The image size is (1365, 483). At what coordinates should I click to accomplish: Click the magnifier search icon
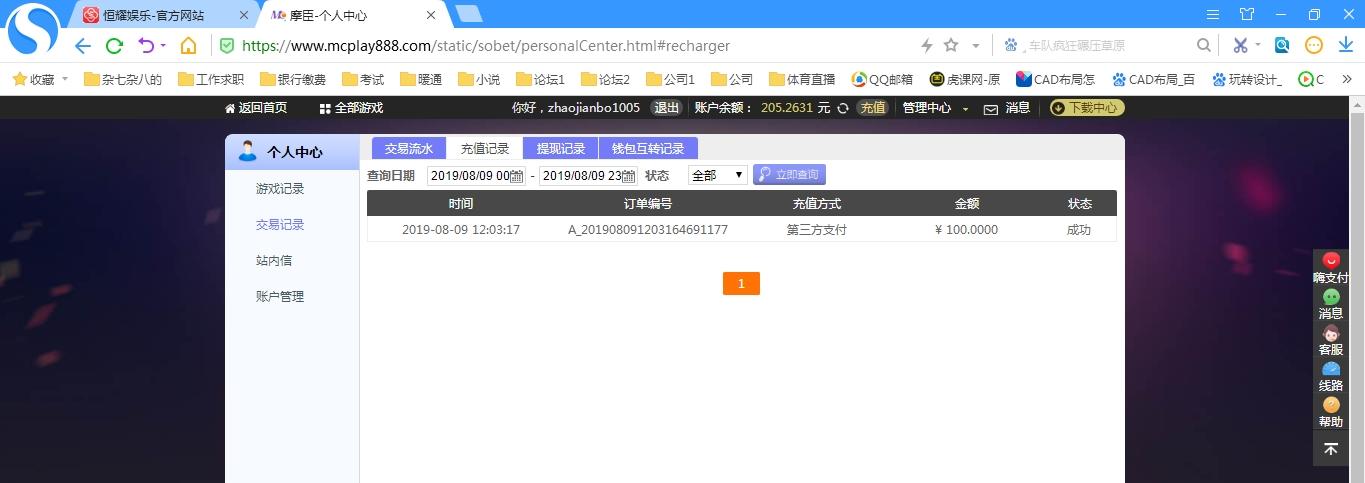tap(1204, 46)
